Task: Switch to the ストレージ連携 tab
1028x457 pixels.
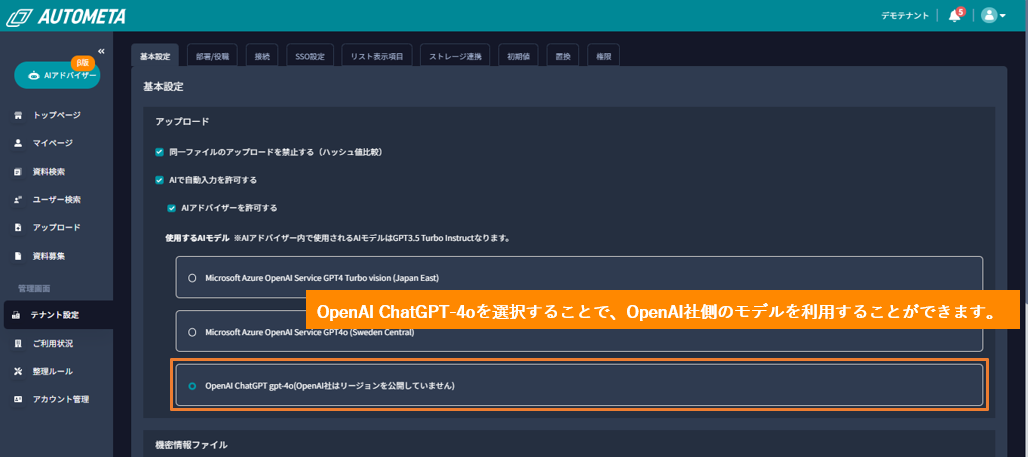Action: [455, 56]
